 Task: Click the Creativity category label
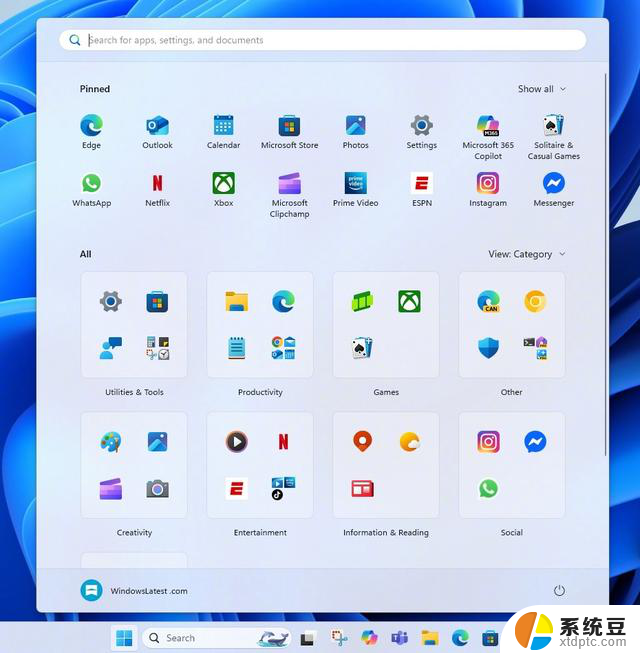point(134,532)
